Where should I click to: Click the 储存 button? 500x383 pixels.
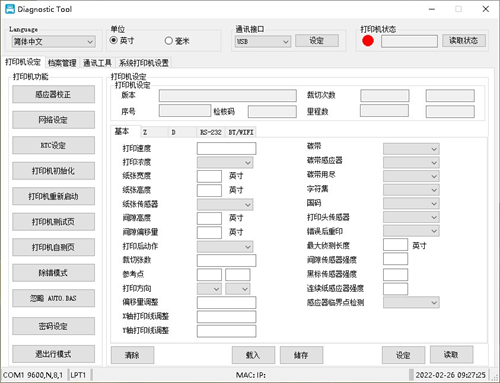pos(301,355)
